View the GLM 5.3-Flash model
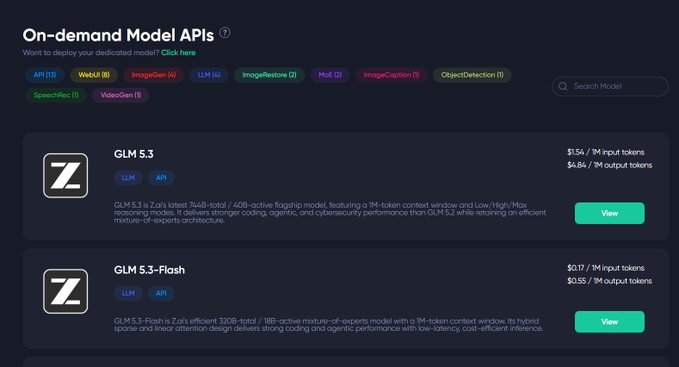 tap(609, 322)
